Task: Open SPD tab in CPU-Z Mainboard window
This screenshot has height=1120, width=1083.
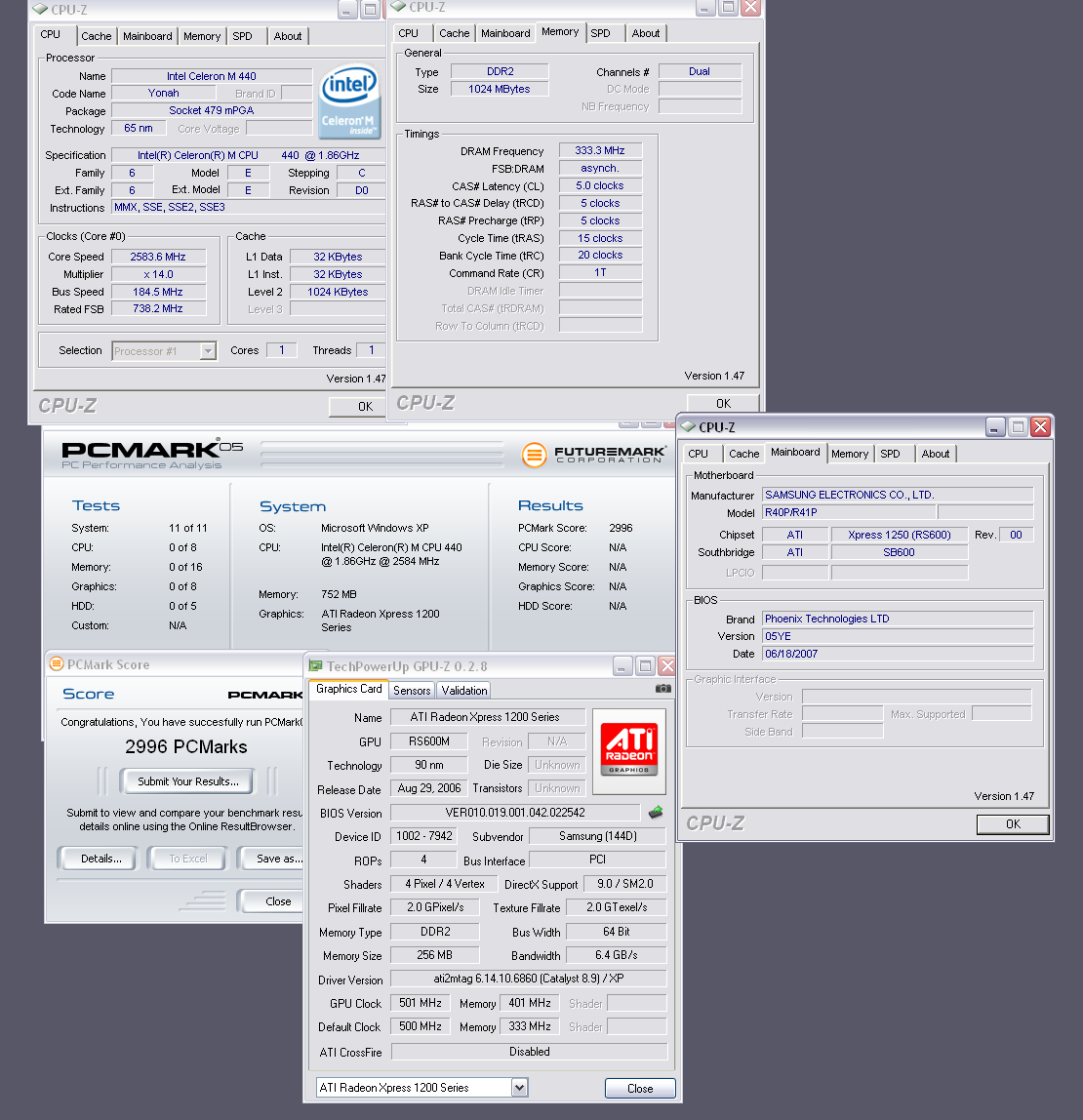Action: click(x=890, y=454)
